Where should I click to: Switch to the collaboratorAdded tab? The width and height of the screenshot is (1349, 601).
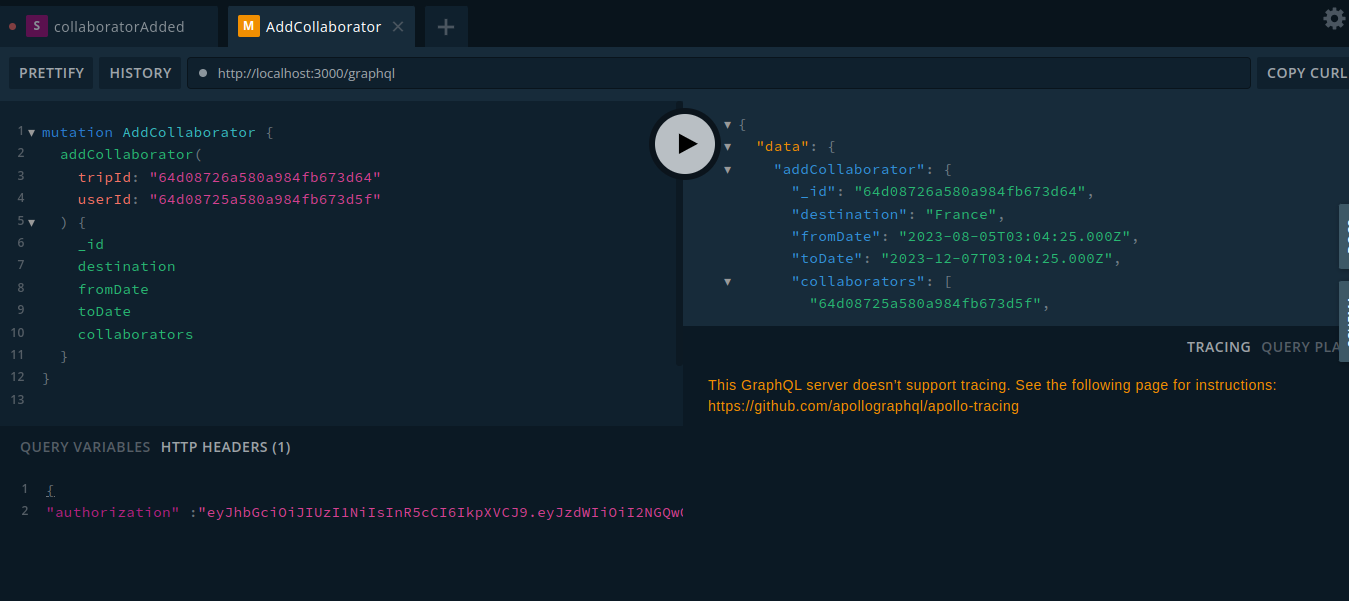(x=109, y=27)
